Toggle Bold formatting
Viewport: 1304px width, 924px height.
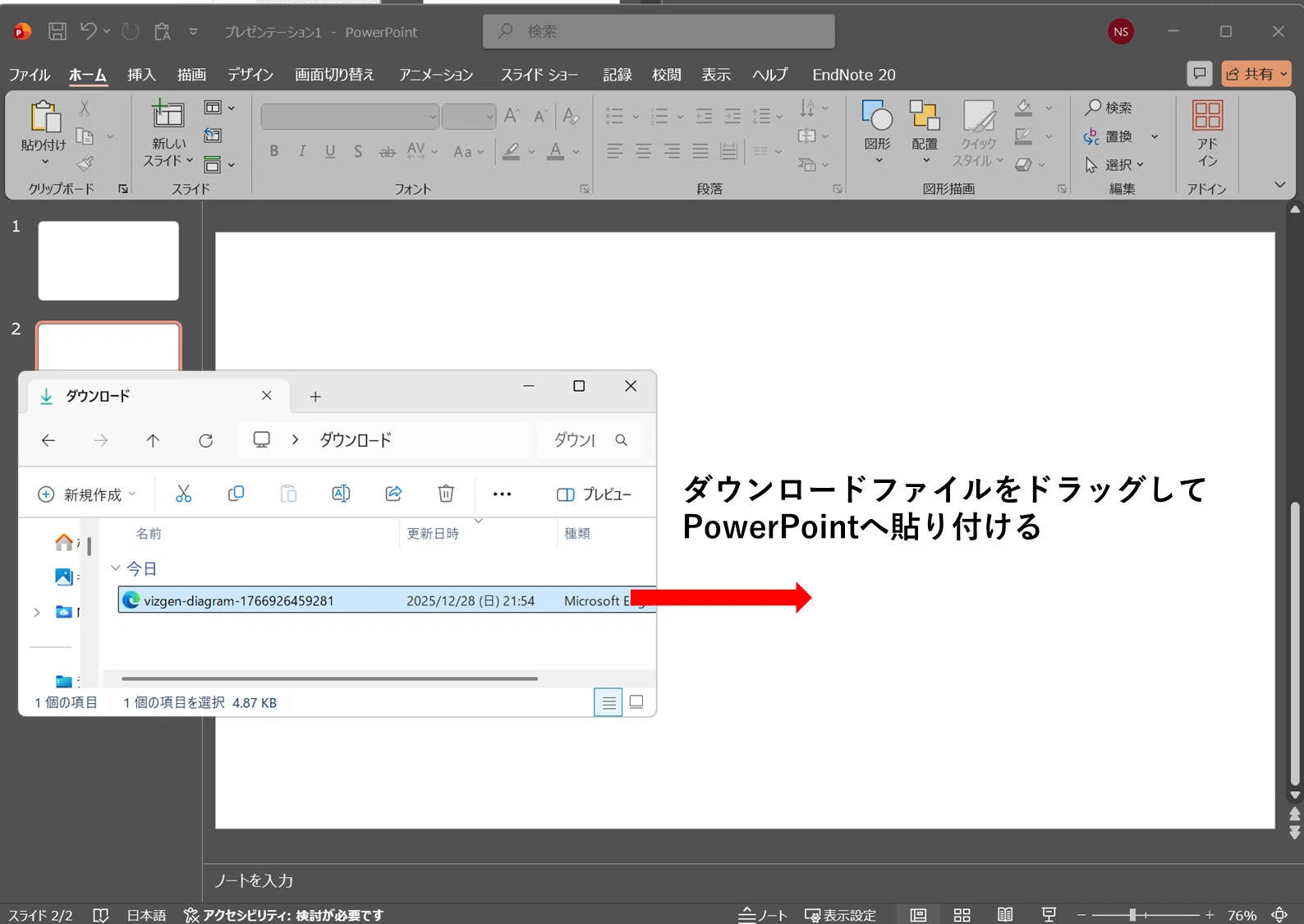(274, 151)
